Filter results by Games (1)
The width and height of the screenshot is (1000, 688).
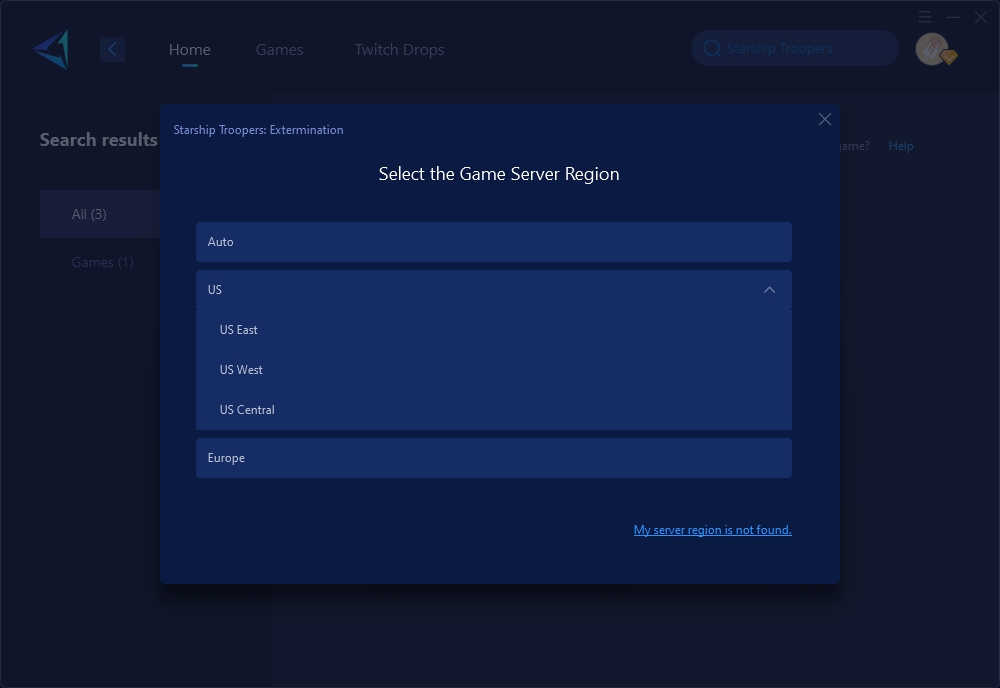(x=102, y=262)
